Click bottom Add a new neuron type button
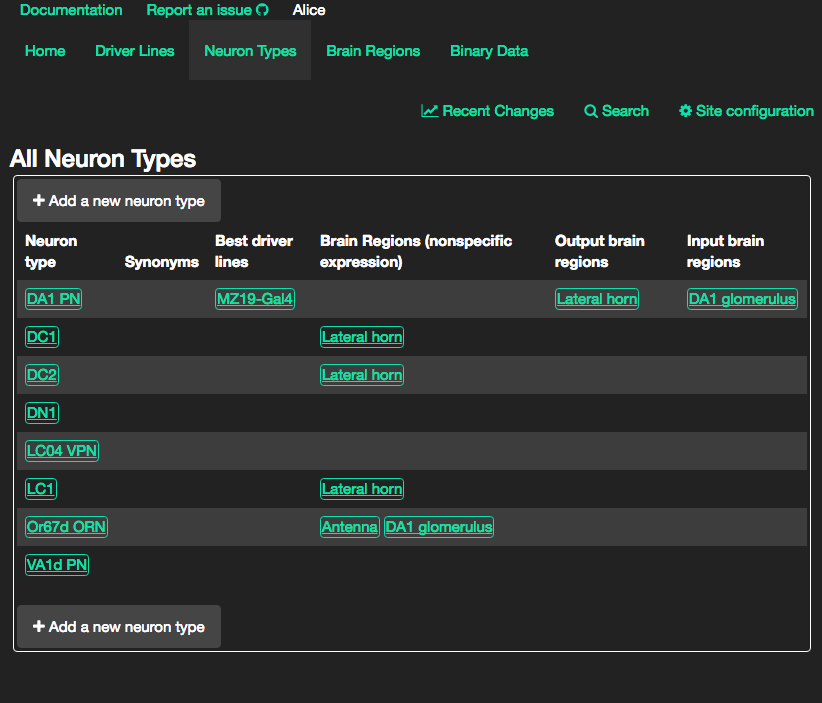This screenshot has height=703, width=822. click(x=119, y=626)
